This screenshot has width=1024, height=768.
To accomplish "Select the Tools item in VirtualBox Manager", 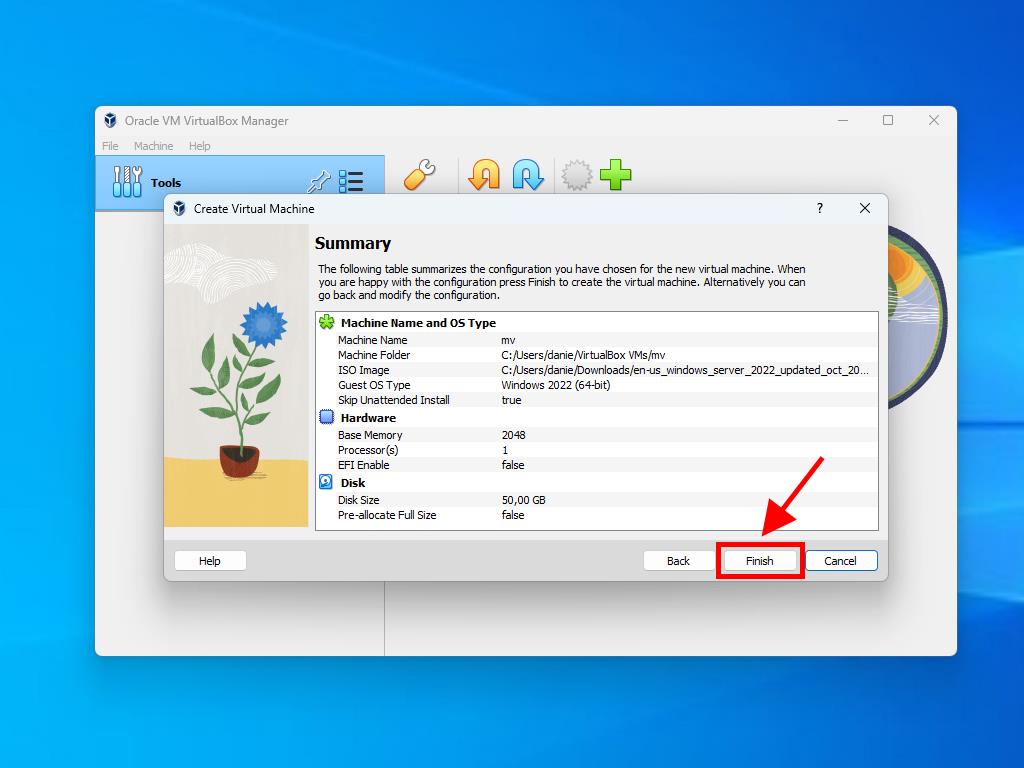I will coord(240,182).
